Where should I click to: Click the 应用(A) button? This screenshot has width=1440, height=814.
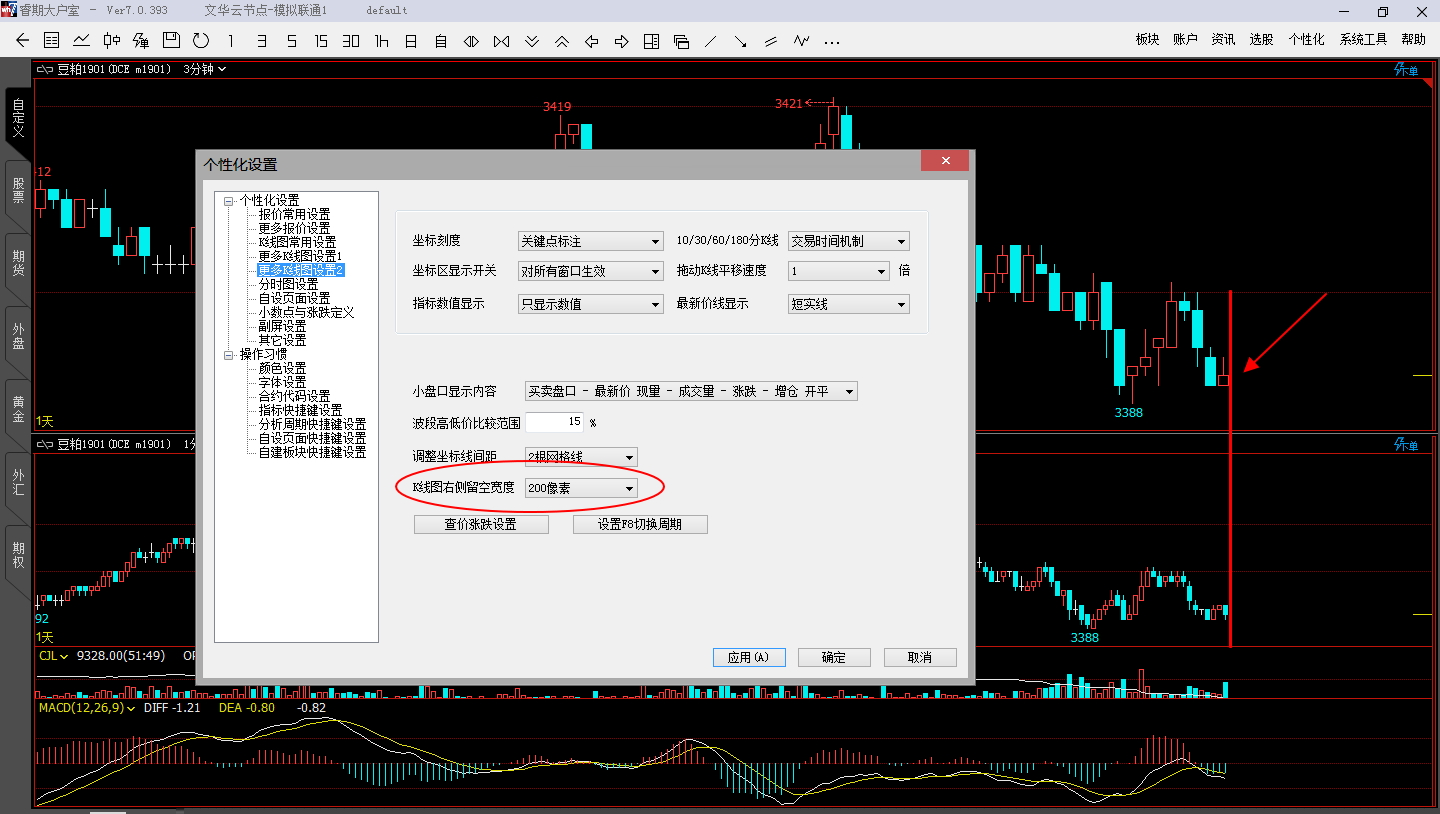click(748, 657)
